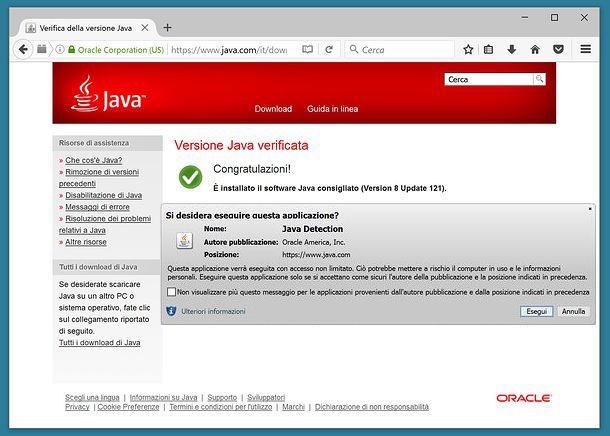Open Informazioni su Java footer link

pyautogui.click(x=163, y=397)
